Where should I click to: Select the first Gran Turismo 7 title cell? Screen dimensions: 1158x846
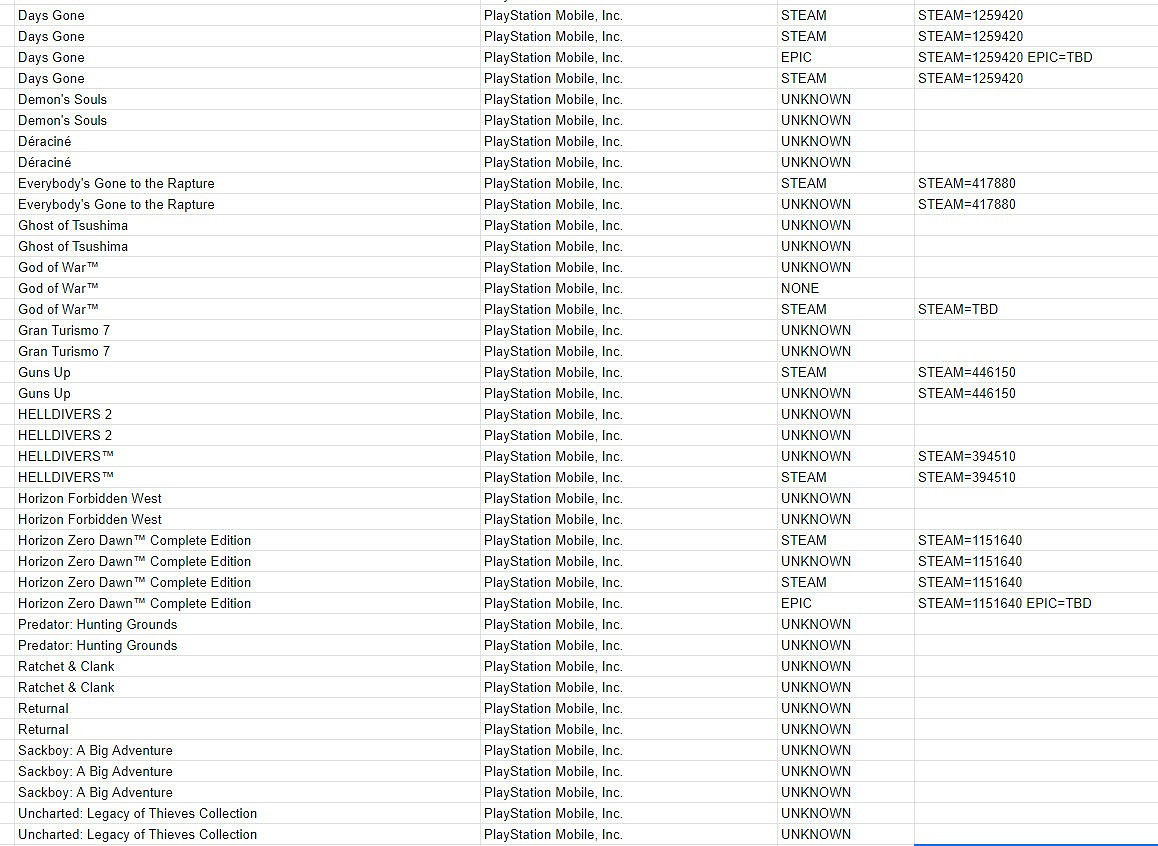pos(64,330)
